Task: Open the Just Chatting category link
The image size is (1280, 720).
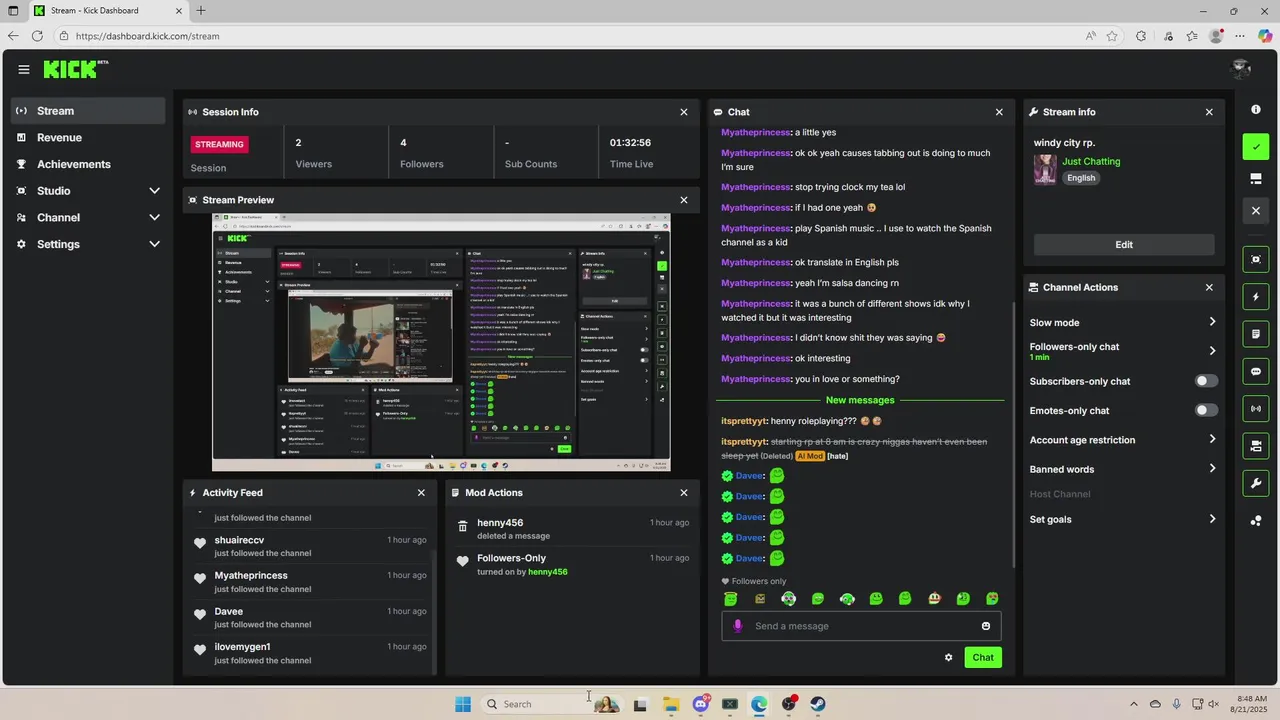Action: pos(1091,161)
